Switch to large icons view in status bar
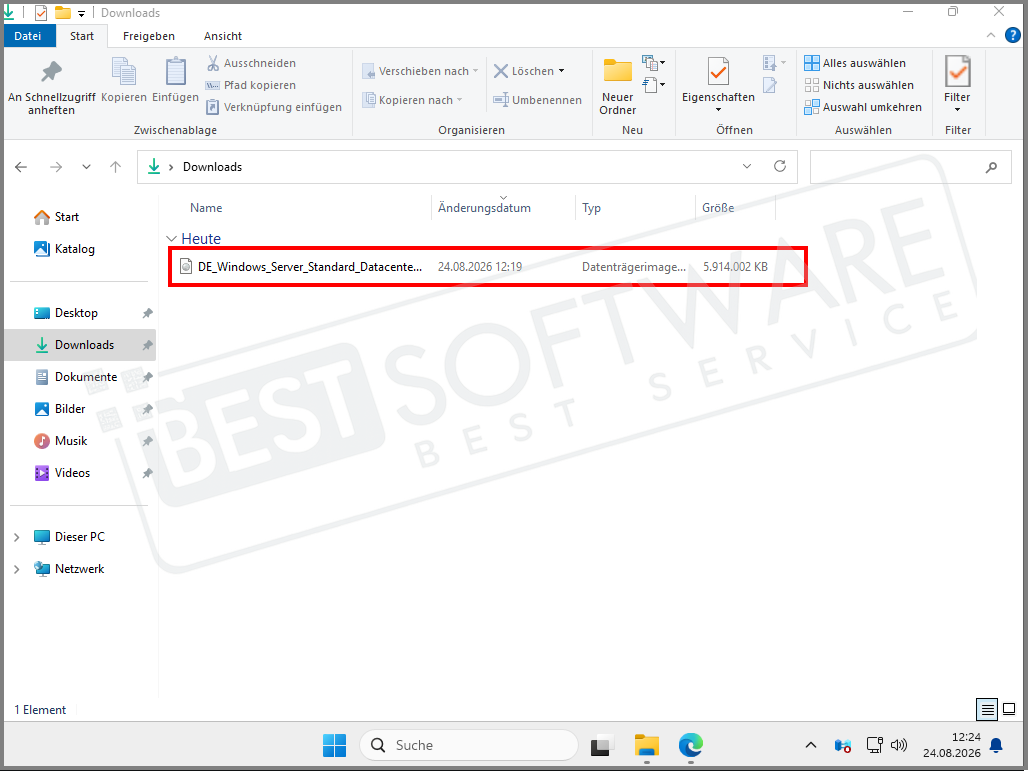Image resolution: width=1028 pixels, height=771 pixels. [x=1009, y=709]
